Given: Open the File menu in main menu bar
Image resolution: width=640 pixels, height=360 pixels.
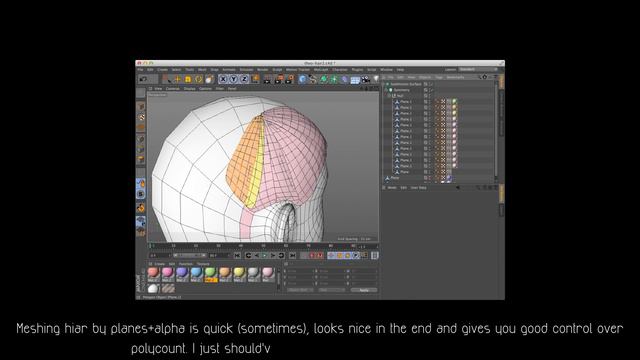Looking at the screenshot, I should coord(140,70).
